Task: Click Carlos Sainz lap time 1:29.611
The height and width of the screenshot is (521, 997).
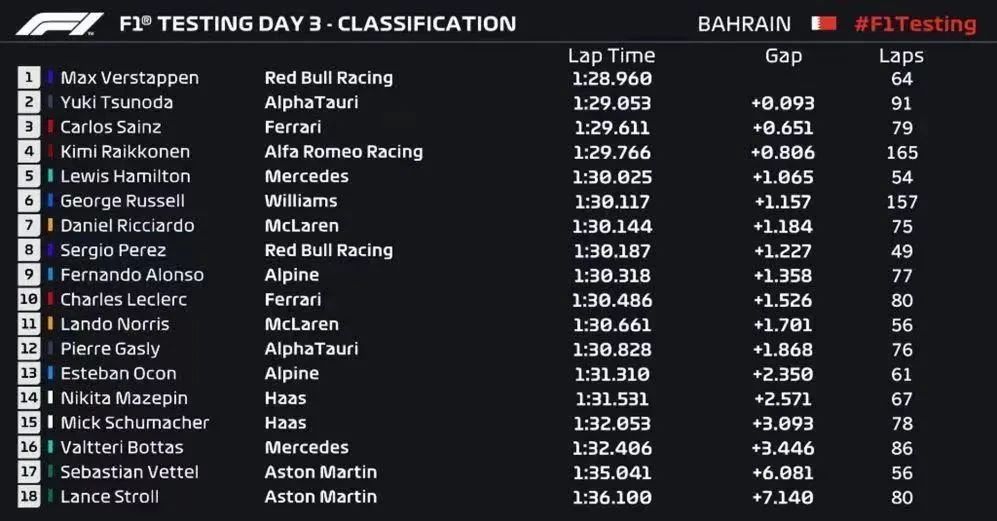Action: coord(612,128)
